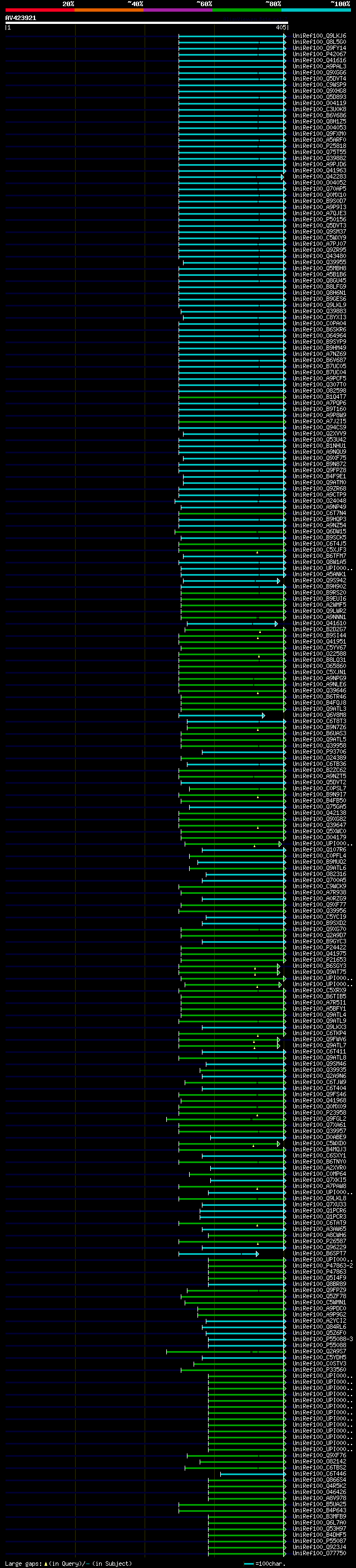The height and width of the screenshot is (1568, 356).
Task: Click UniRef100_C9WSP9 label
Action: tap(319, 85)
